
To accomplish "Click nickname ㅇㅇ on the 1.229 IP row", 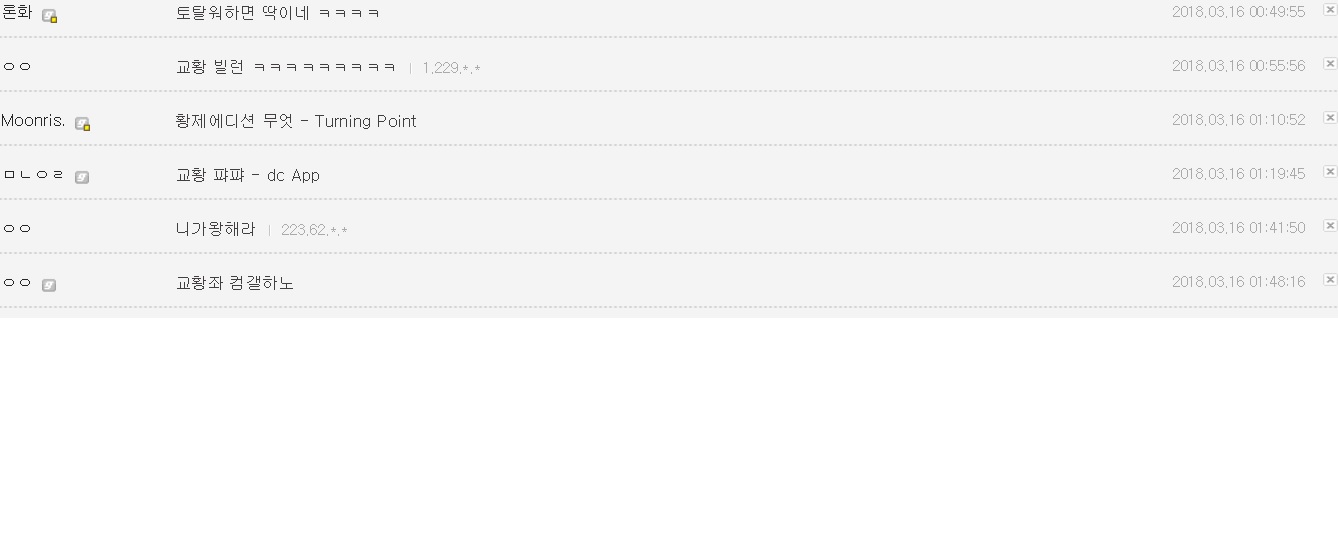I will click(17, 67).
